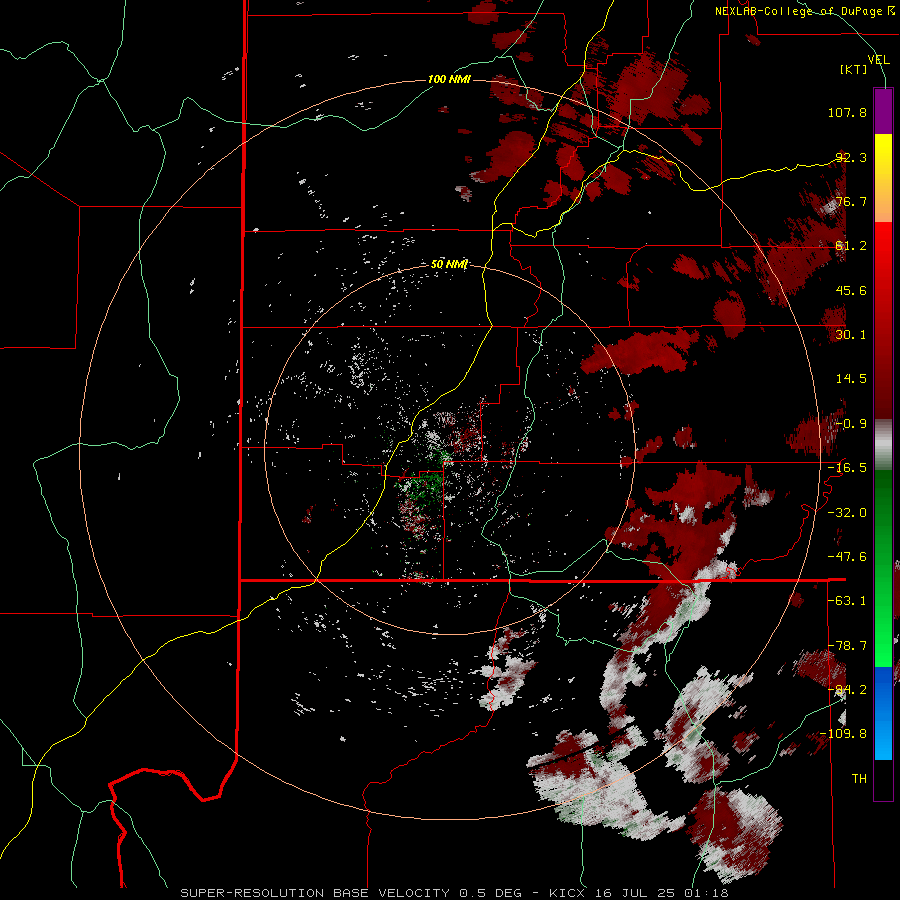The height and width of the screenshot is (900, 900).
Task: Click the TH label on the legend
Action: (x=859, y=779)
